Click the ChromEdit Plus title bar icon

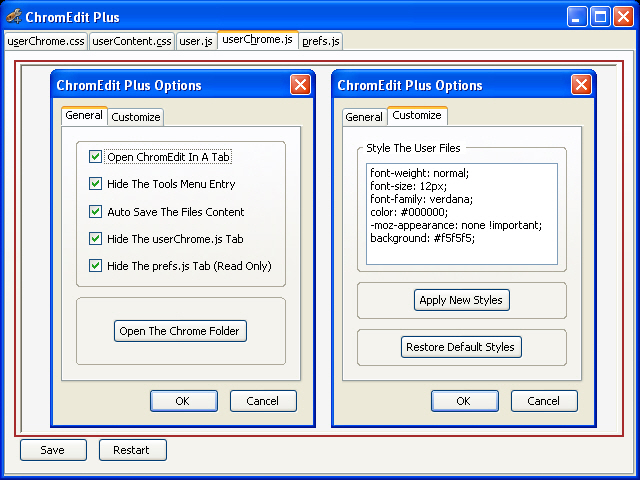[14, 17]
